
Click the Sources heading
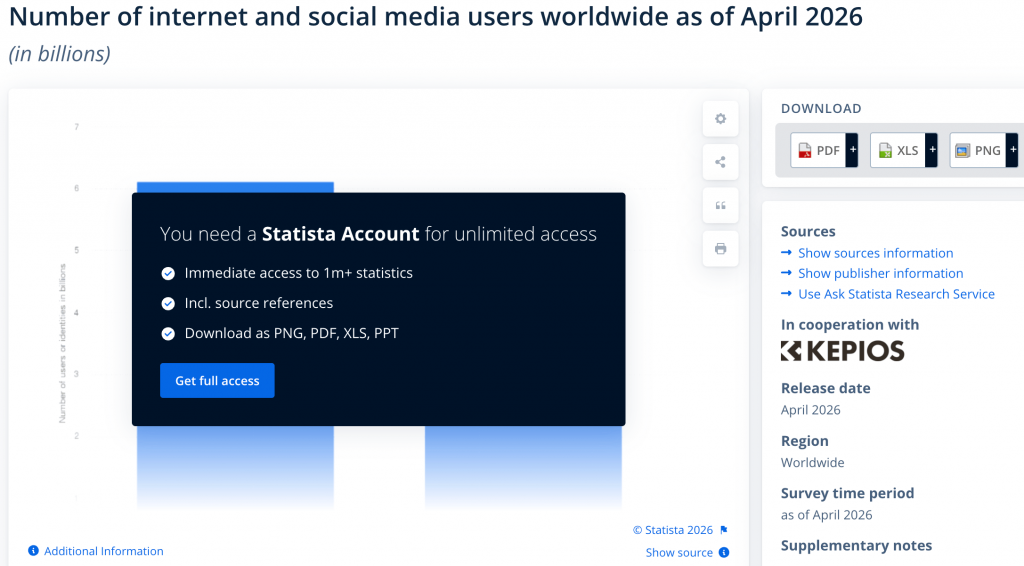(x=808, y=231)
